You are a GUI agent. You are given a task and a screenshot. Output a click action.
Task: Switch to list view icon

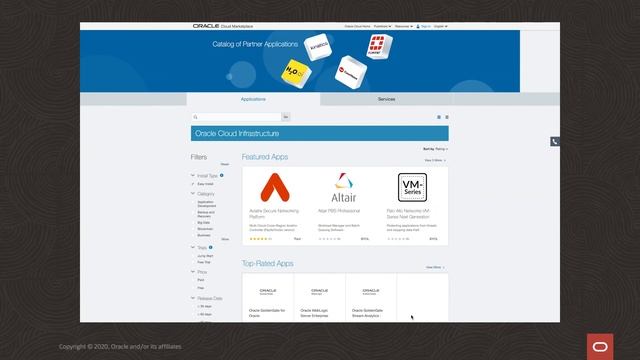pyautogui.click(x=447, y=117)
